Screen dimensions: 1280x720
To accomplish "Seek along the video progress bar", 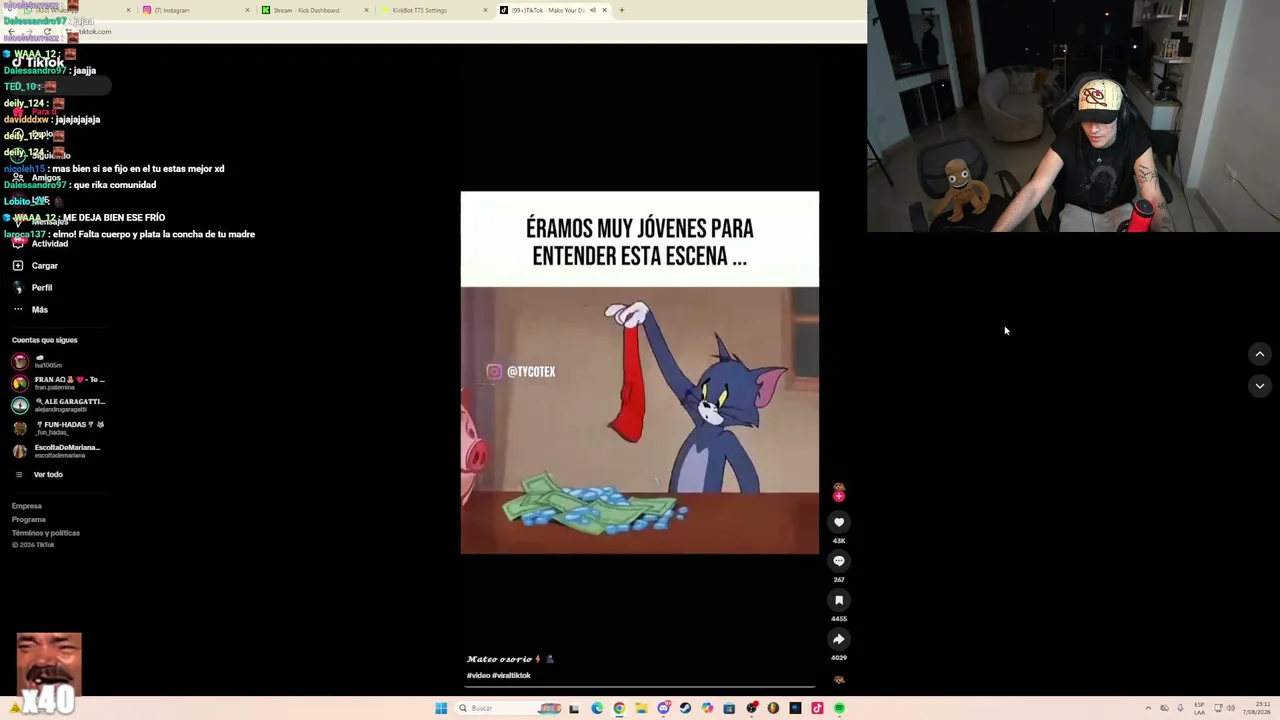I will point(640,687).
